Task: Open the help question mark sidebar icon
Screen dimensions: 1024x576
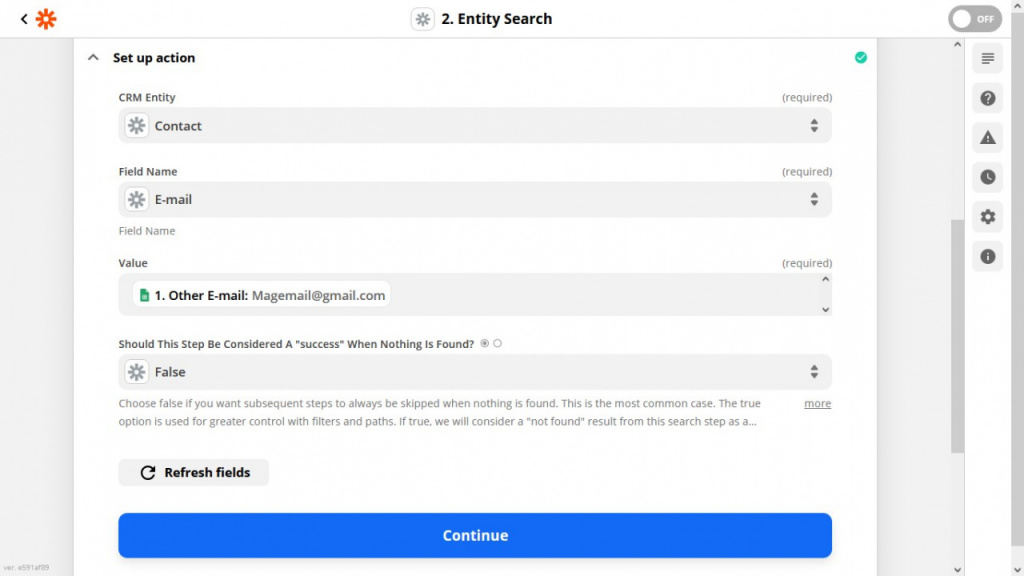Action: point(987,98)
